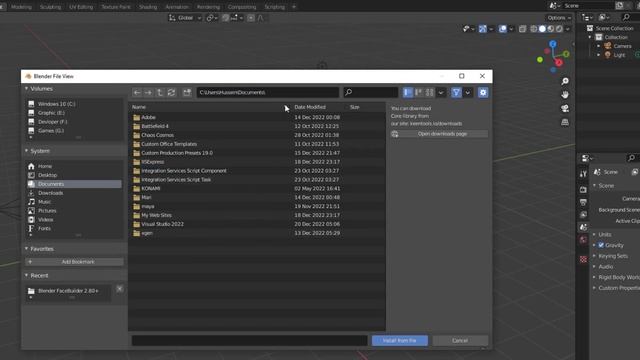Image resolution: width=640 pixels, height=360 pixels.
Task: Switch file list to vertical list display
Action: coord(407,93)
